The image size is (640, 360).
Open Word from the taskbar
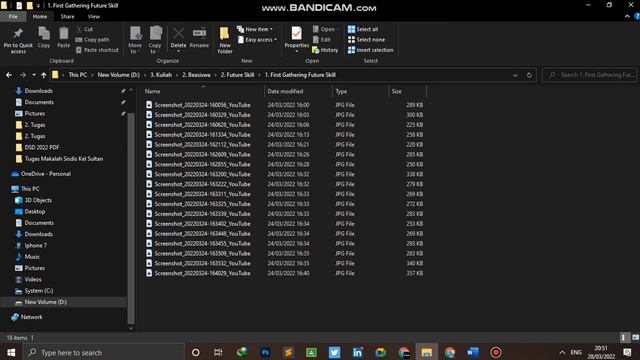473,352
